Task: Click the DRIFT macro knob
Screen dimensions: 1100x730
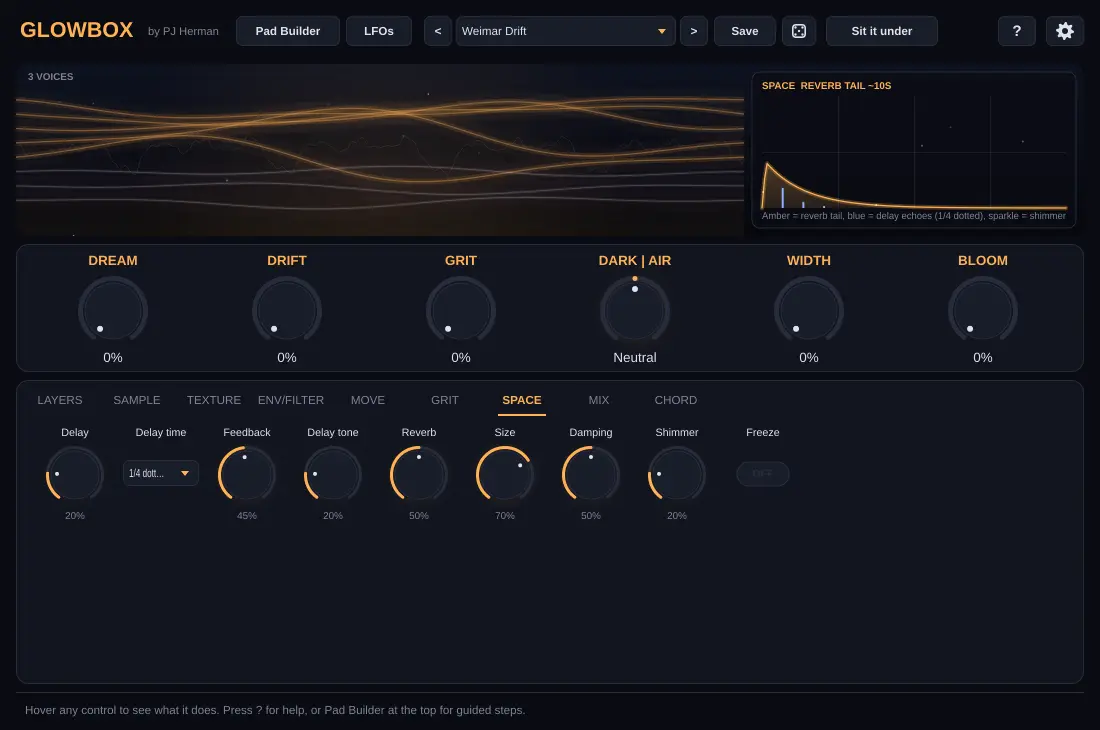Action: click(x=287, y=311)
